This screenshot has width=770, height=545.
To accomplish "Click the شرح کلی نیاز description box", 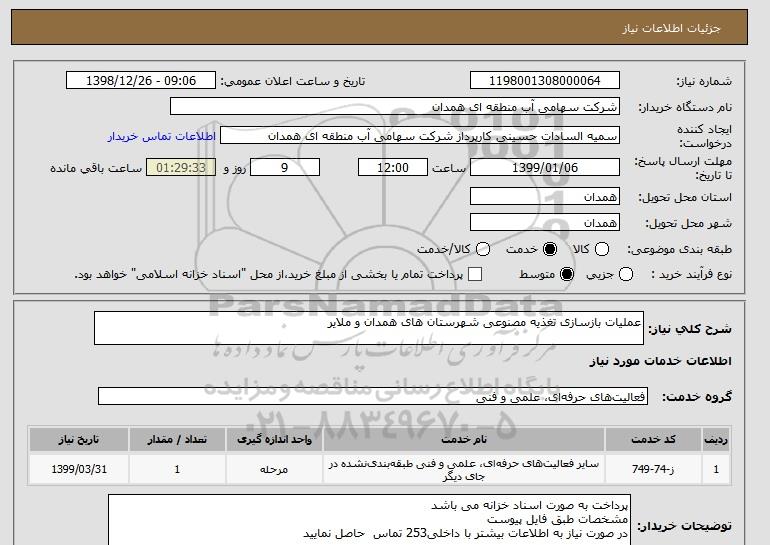I will pos(369,328).
